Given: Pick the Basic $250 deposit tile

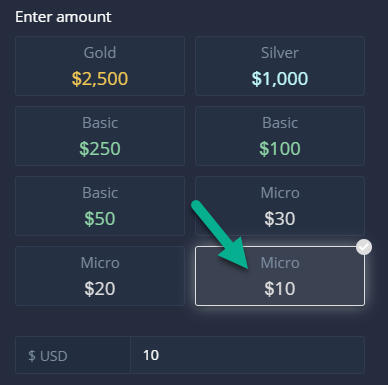Looking at the screenshot, I should [100, 136].
